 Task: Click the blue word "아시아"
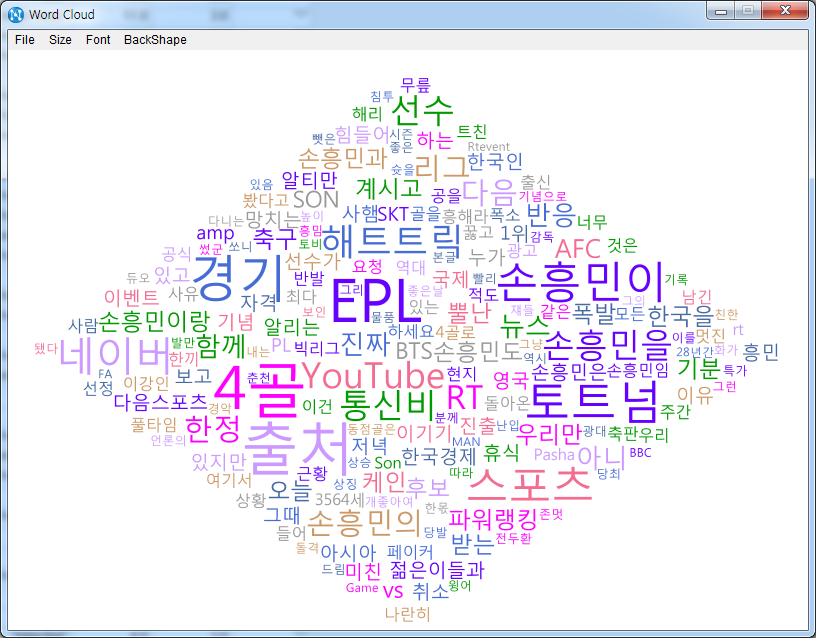pos(348,552)
